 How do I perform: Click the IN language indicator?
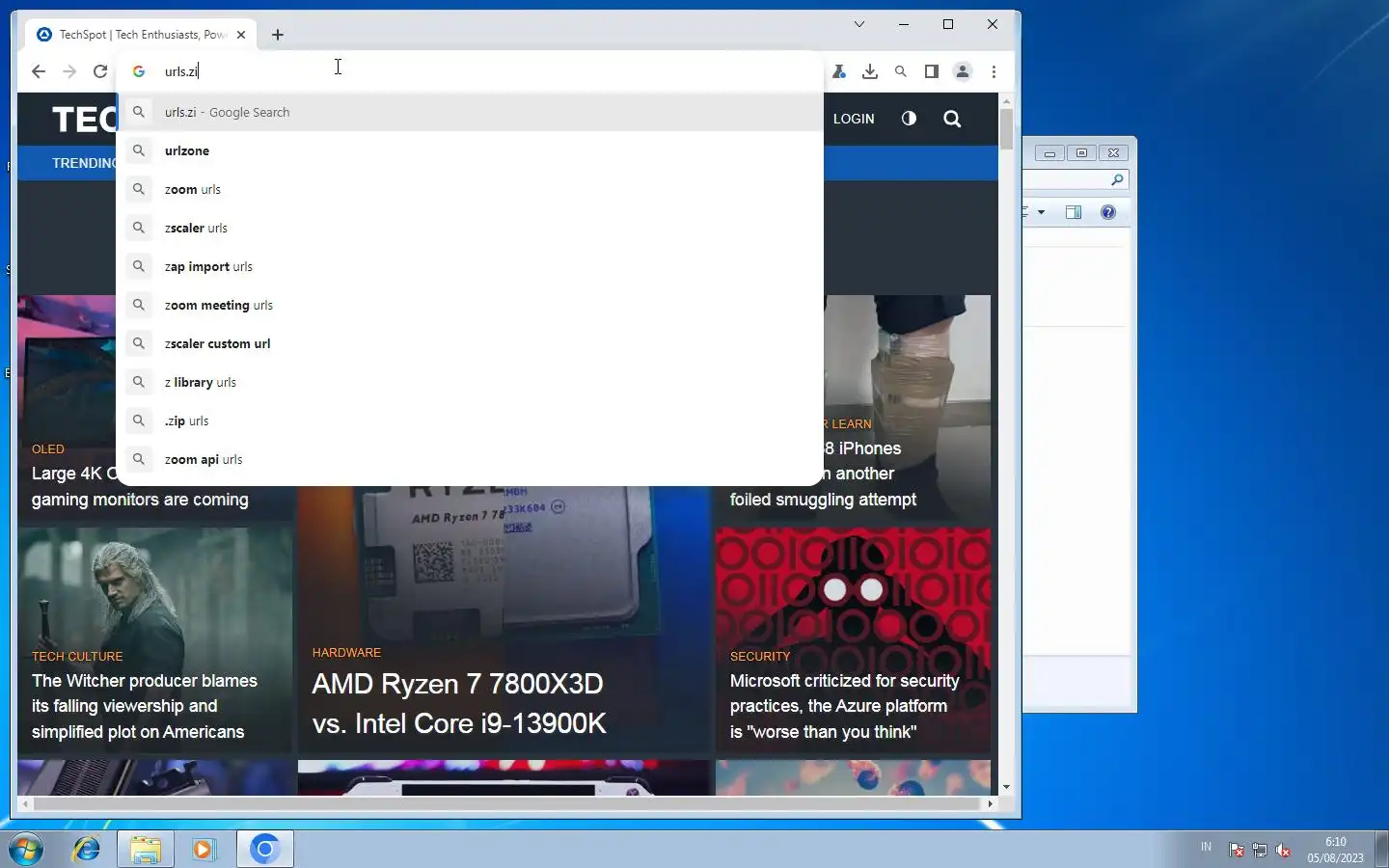click(1206, 847)
